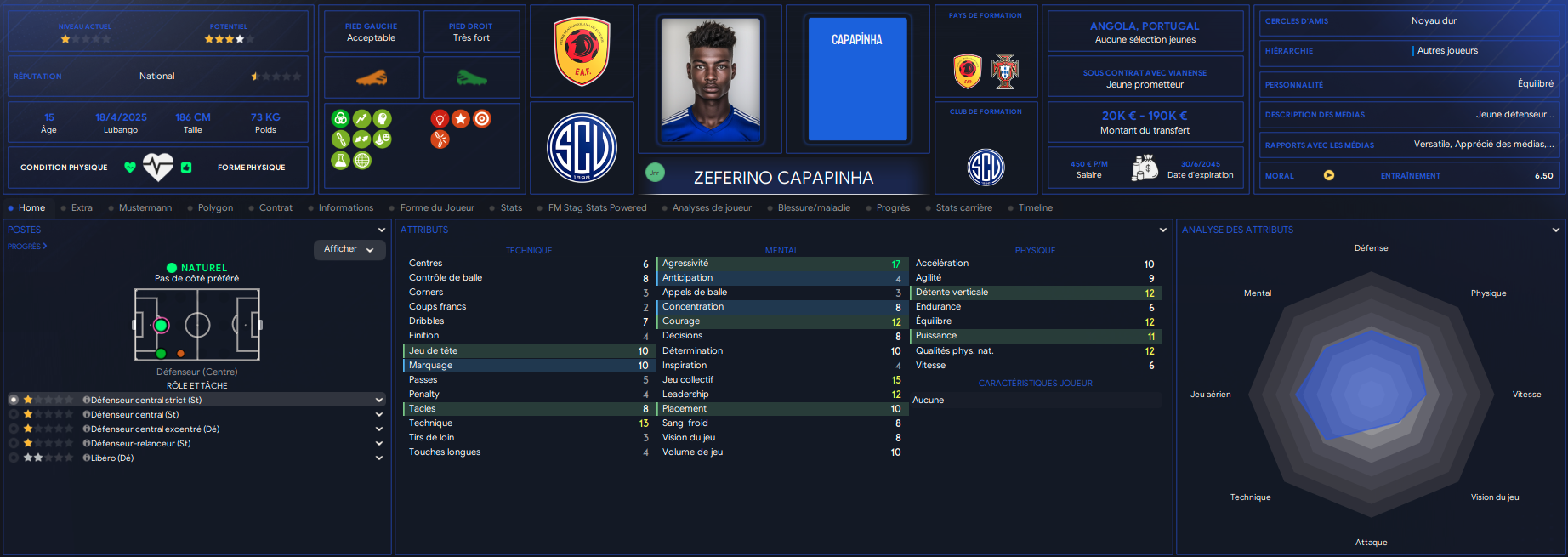
Task: Collapse the Attributs panel chevron
Action: pyautogui.click(x=1163, y=230)
